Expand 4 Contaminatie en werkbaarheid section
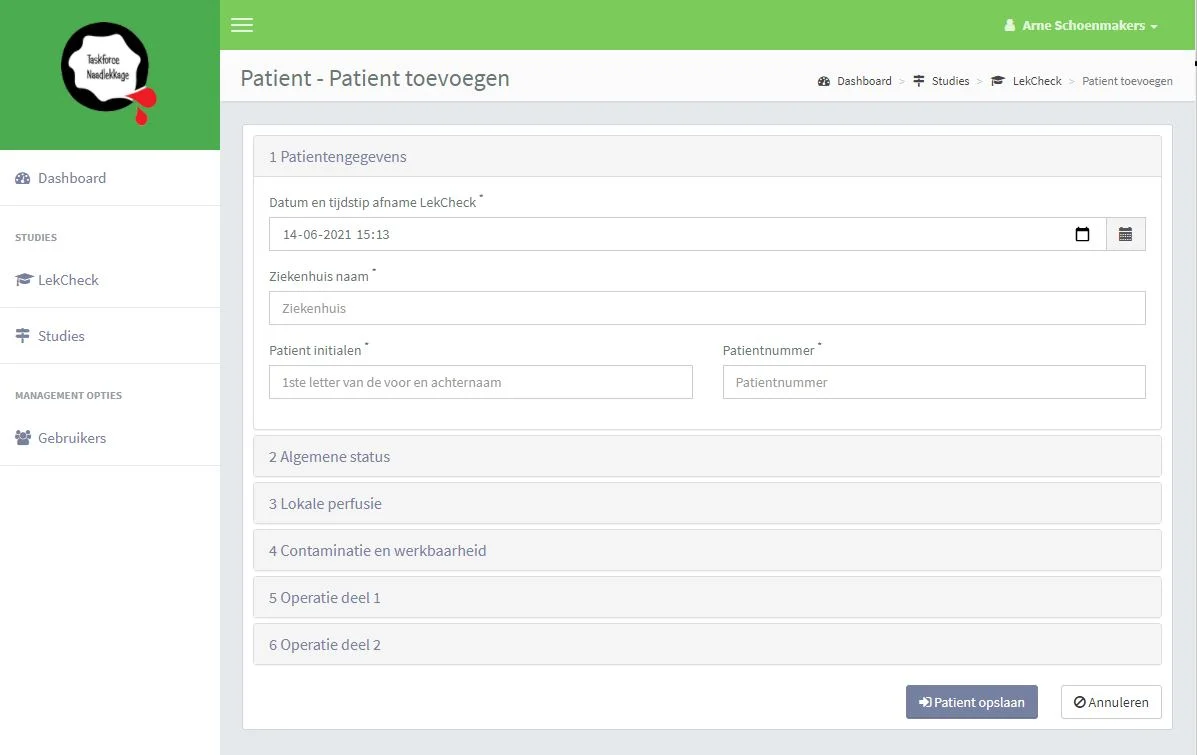Viewport: 1197px width, 755px height. (x=377, y=551)
